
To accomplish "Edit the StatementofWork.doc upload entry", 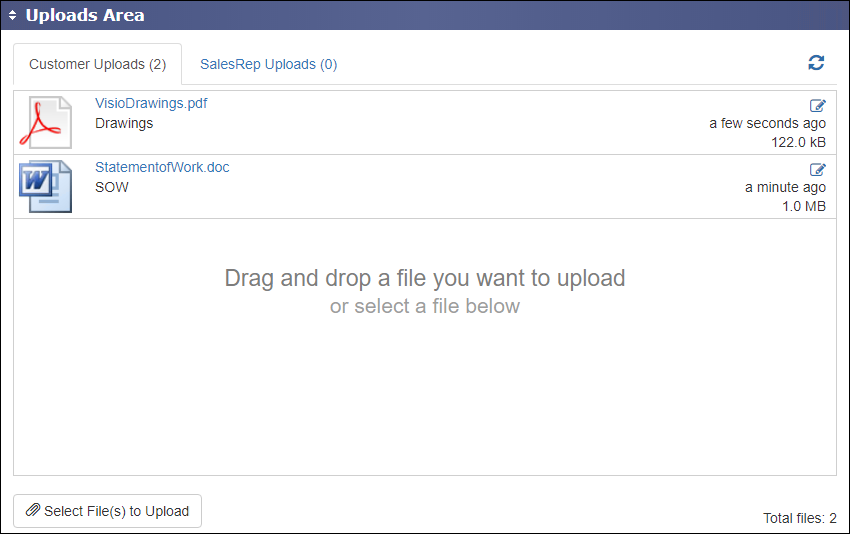I will click(817, 169).
